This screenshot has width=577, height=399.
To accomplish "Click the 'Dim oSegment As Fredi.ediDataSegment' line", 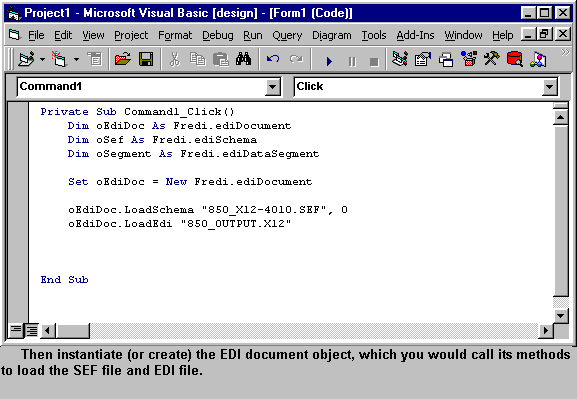I will tap(193, 153).
